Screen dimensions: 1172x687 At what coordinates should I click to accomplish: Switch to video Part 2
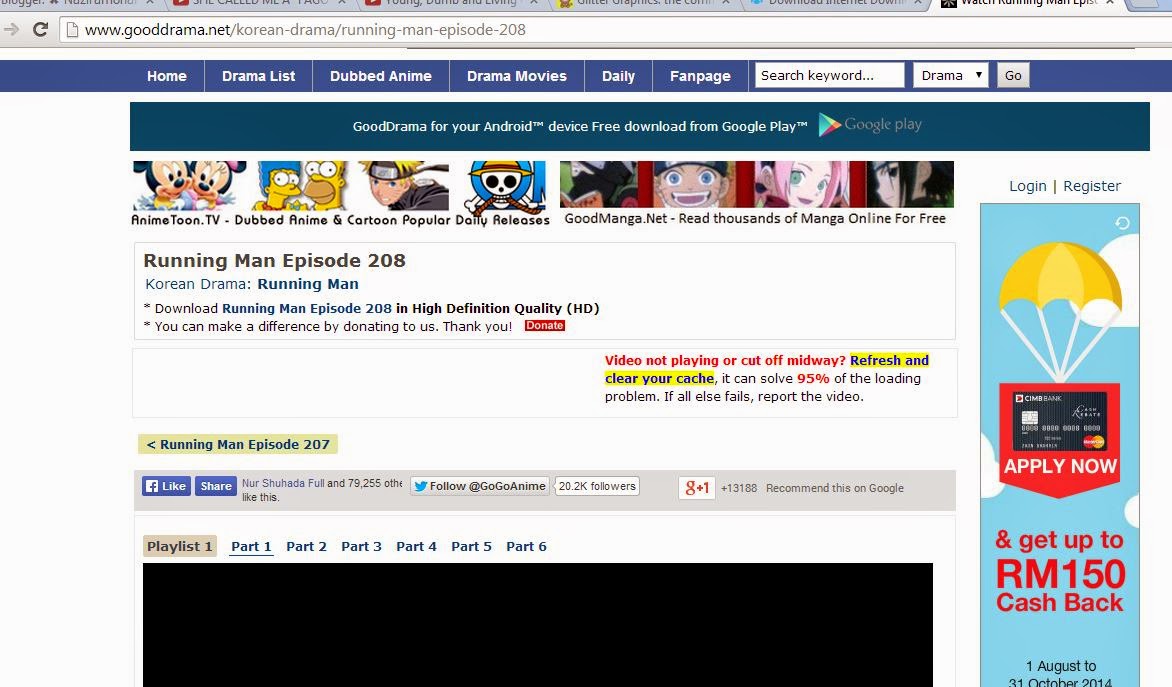(x=306, y=546)
